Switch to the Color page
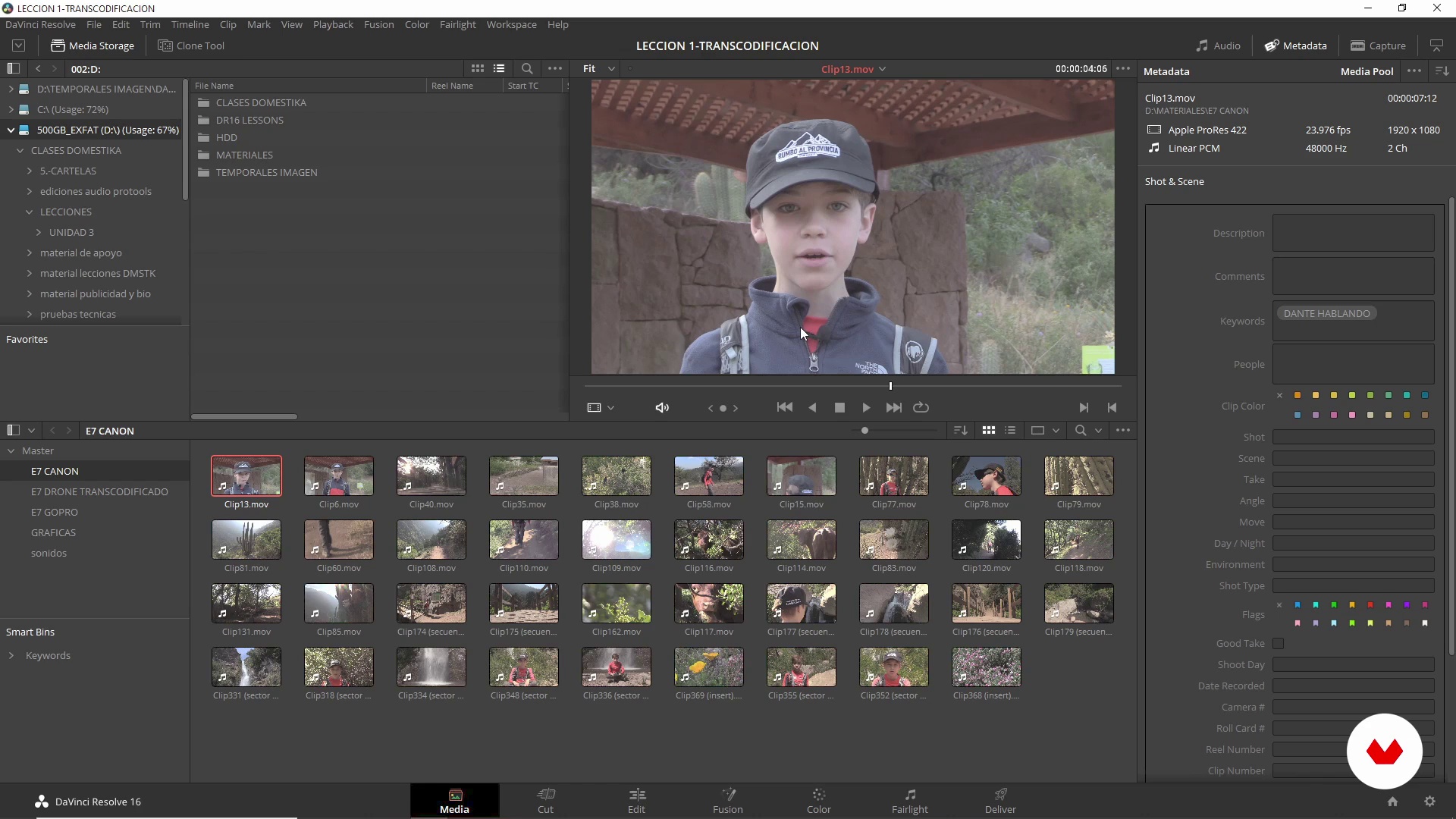Image resolution: width=1456 pixels, height=819 pixels. tap(819, 801)
